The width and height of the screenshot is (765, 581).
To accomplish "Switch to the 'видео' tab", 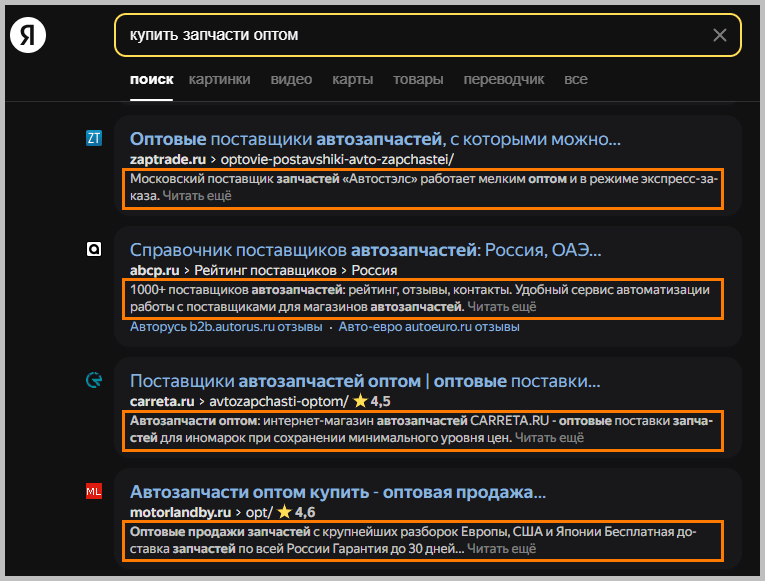I will pyautogui.click(x=291, y=79).
